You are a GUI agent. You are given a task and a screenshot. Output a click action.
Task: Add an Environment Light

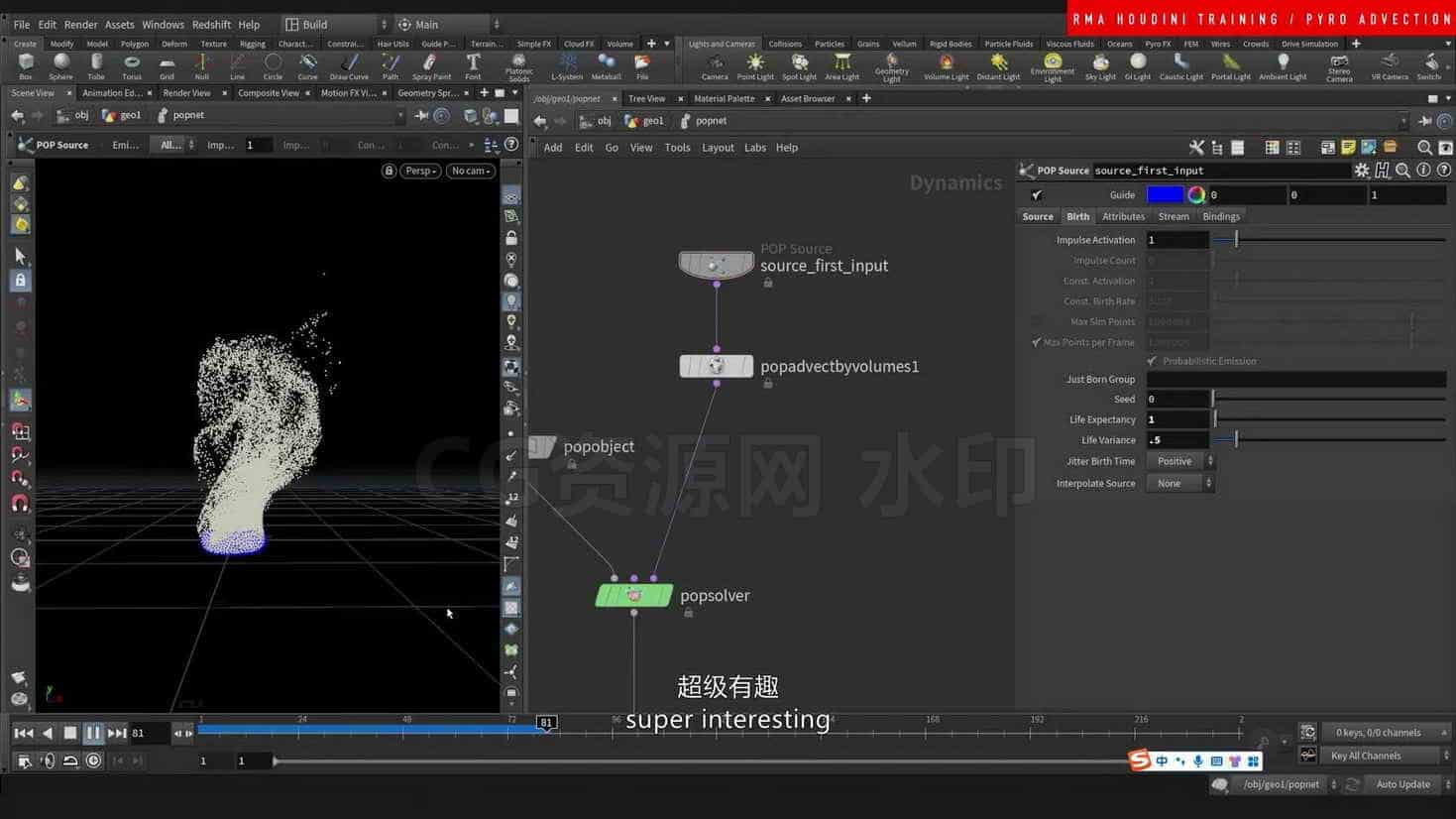pos(1053,67)
